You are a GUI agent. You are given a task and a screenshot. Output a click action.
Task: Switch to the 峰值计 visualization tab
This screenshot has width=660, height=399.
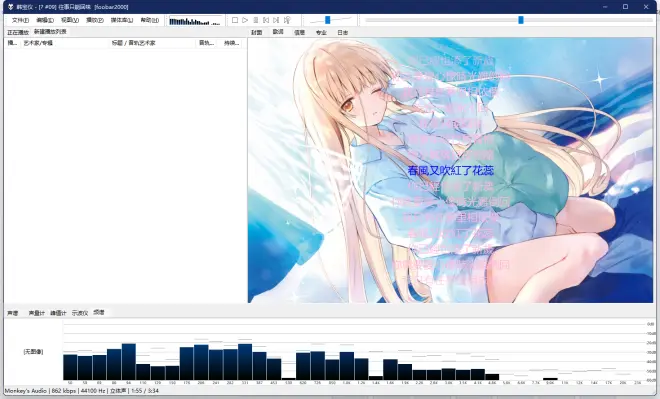58,313
